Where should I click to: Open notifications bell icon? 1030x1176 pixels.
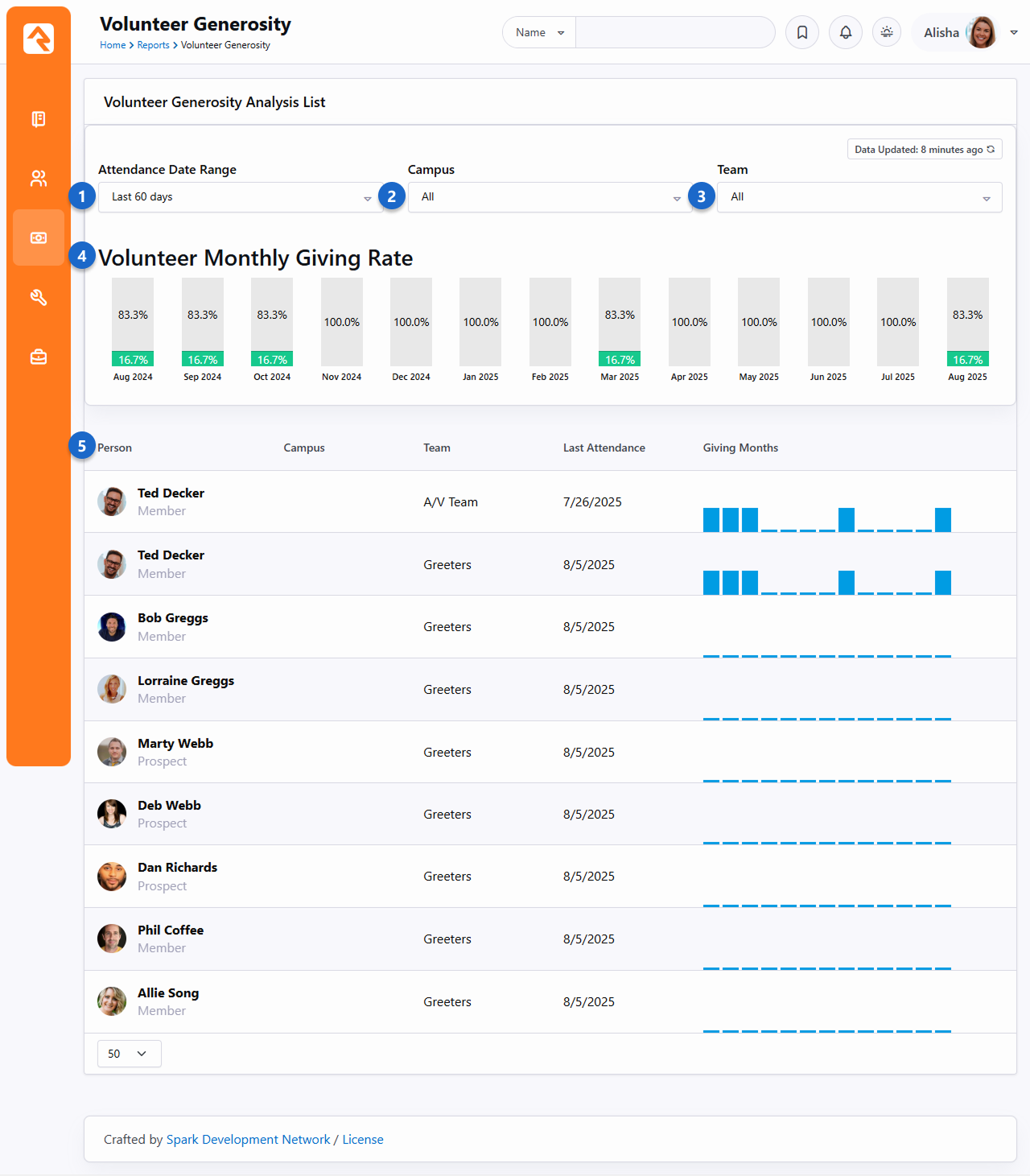click(846, 33)
